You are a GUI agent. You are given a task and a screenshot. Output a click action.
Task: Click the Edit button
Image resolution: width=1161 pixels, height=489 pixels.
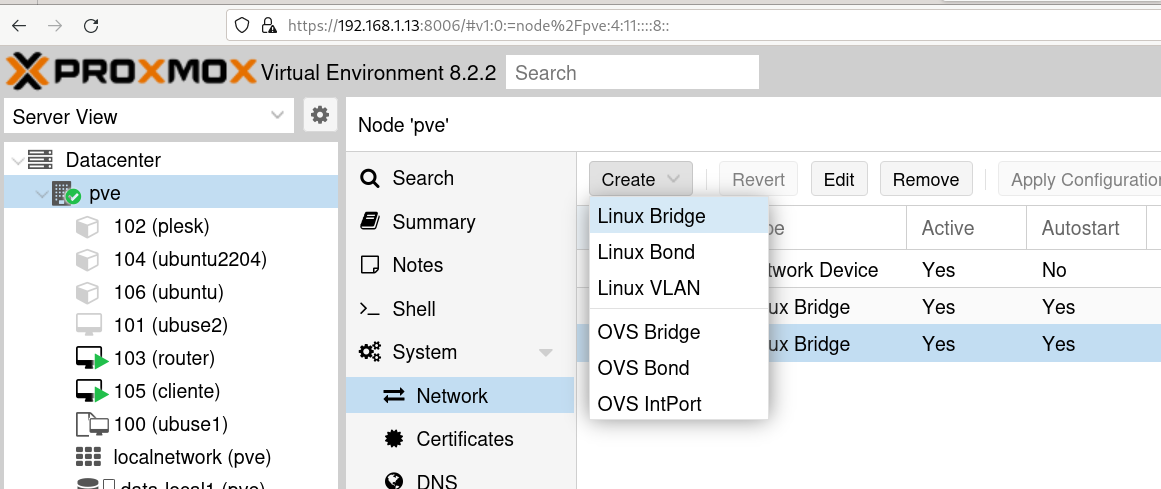(x=839, y=180)
